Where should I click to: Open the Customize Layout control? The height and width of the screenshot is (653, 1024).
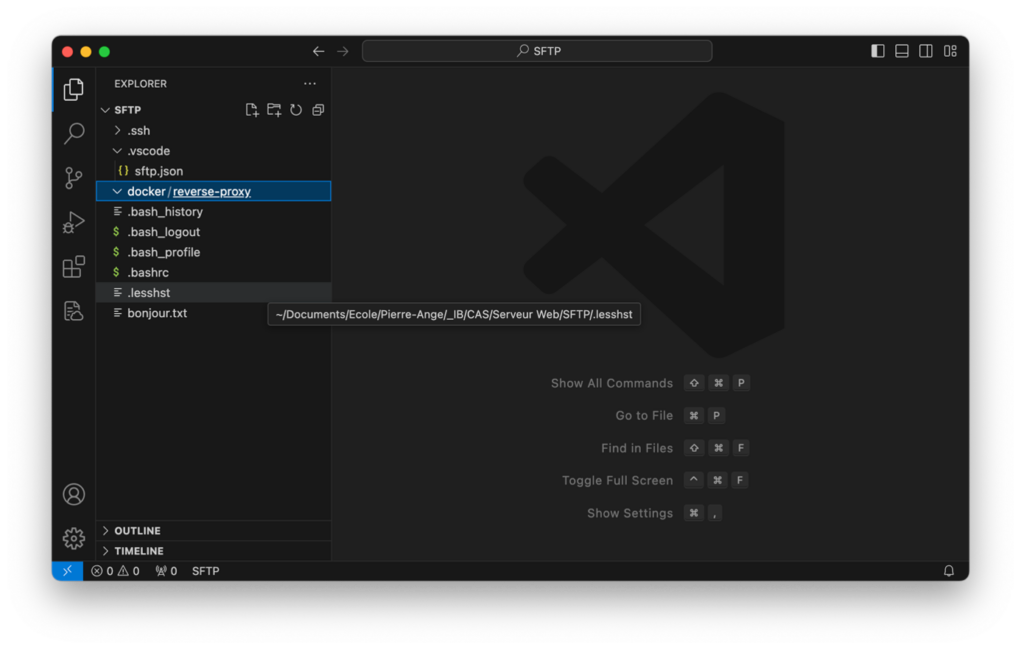(x=950, y=51)
